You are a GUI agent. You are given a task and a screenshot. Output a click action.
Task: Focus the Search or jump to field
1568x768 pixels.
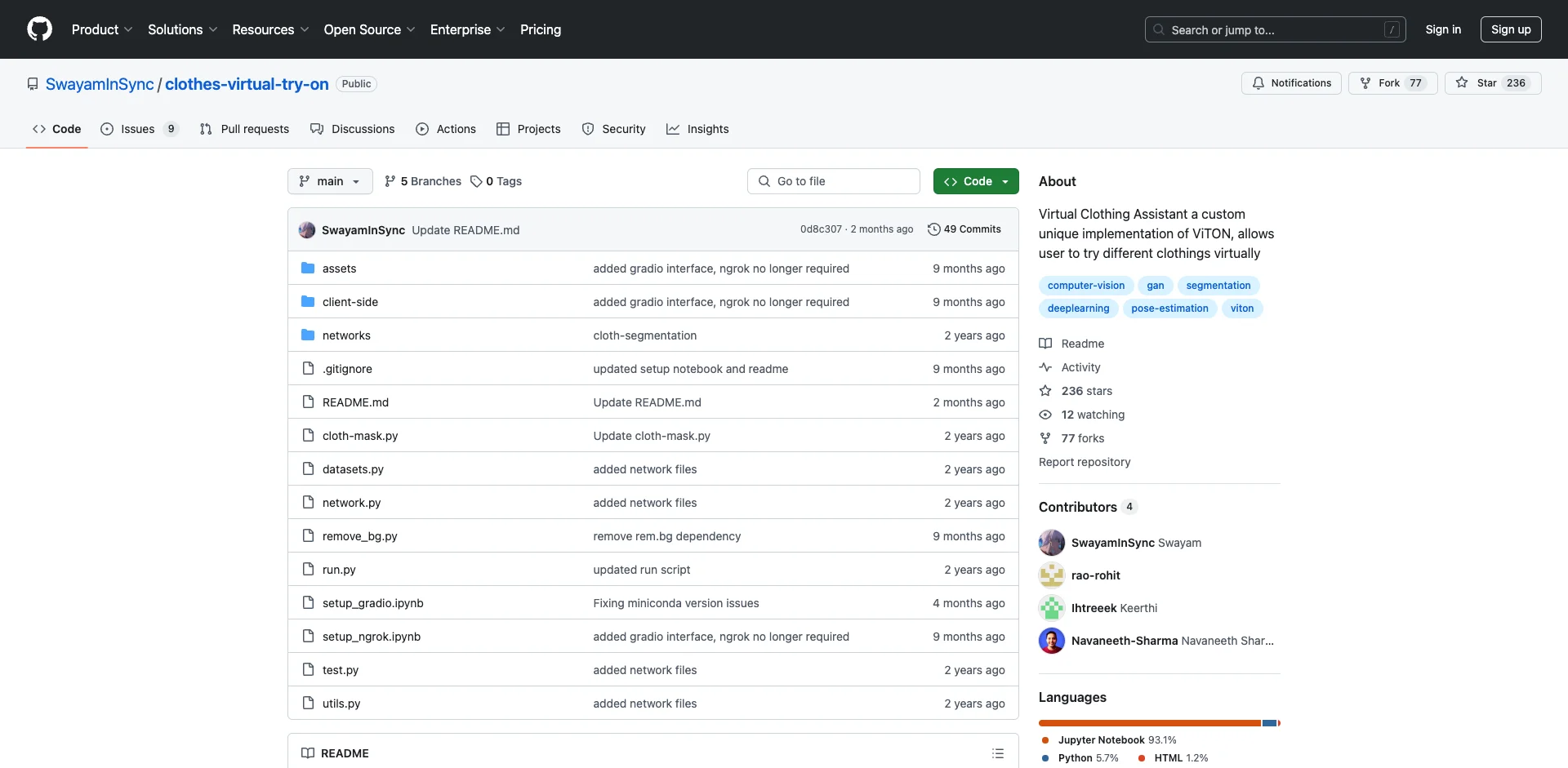[x=1276, y=29]
